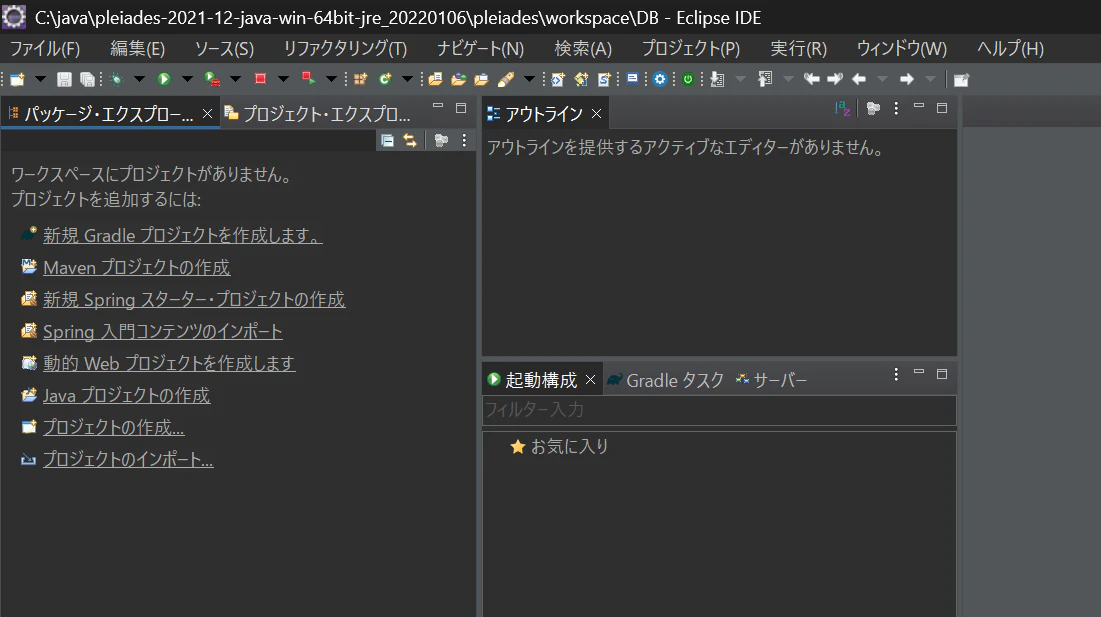Viewport: 1101px width, 617px height.
Task: Expand dropdown next to red Stop icon
Action: coord(283,79)
